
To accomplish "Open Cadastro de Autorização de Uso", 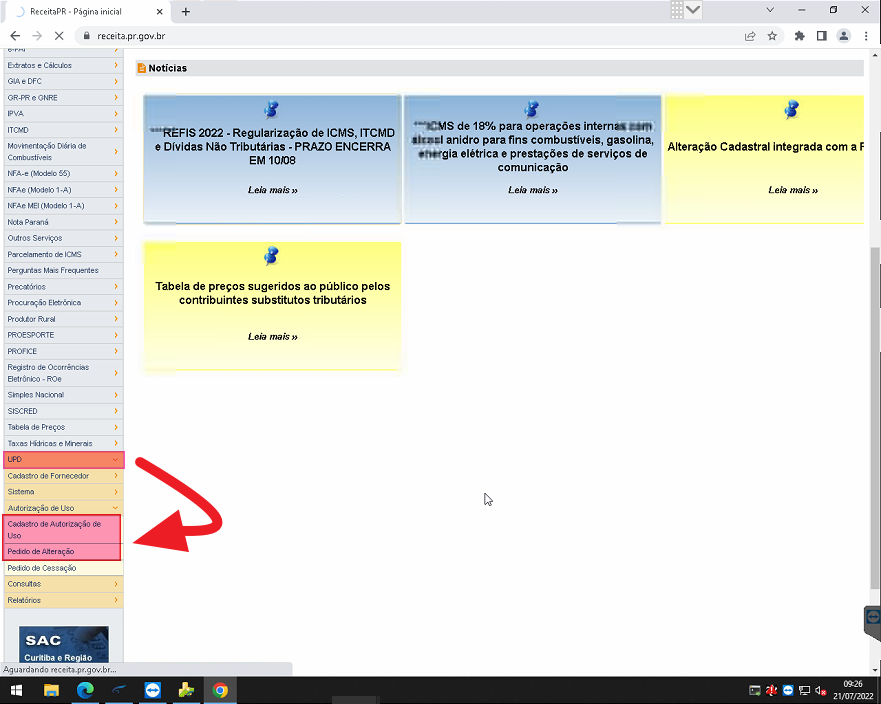I will 62,530.
